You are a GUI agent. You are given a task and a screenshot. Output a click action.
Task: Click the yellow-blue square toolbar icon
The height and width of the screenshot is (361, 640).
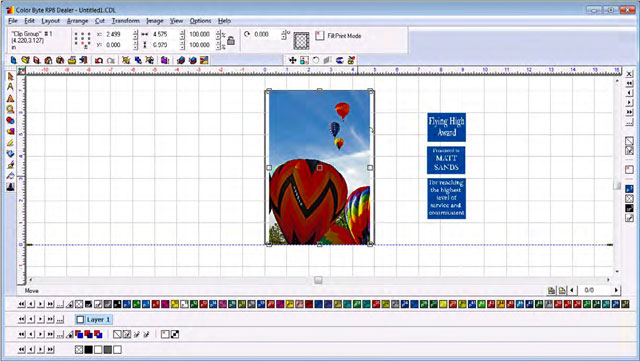[204, 60]
